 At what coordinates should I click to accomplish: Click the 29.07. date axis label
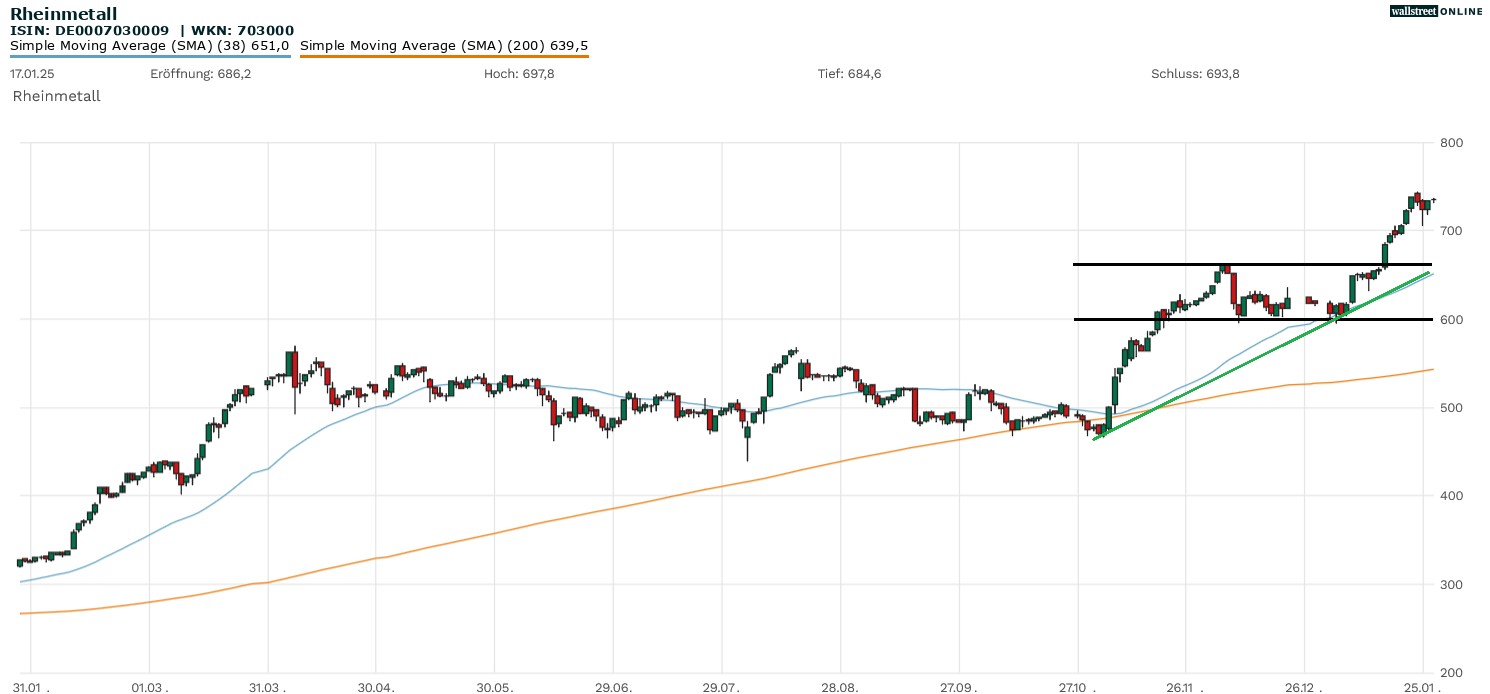tap(721, 688)
